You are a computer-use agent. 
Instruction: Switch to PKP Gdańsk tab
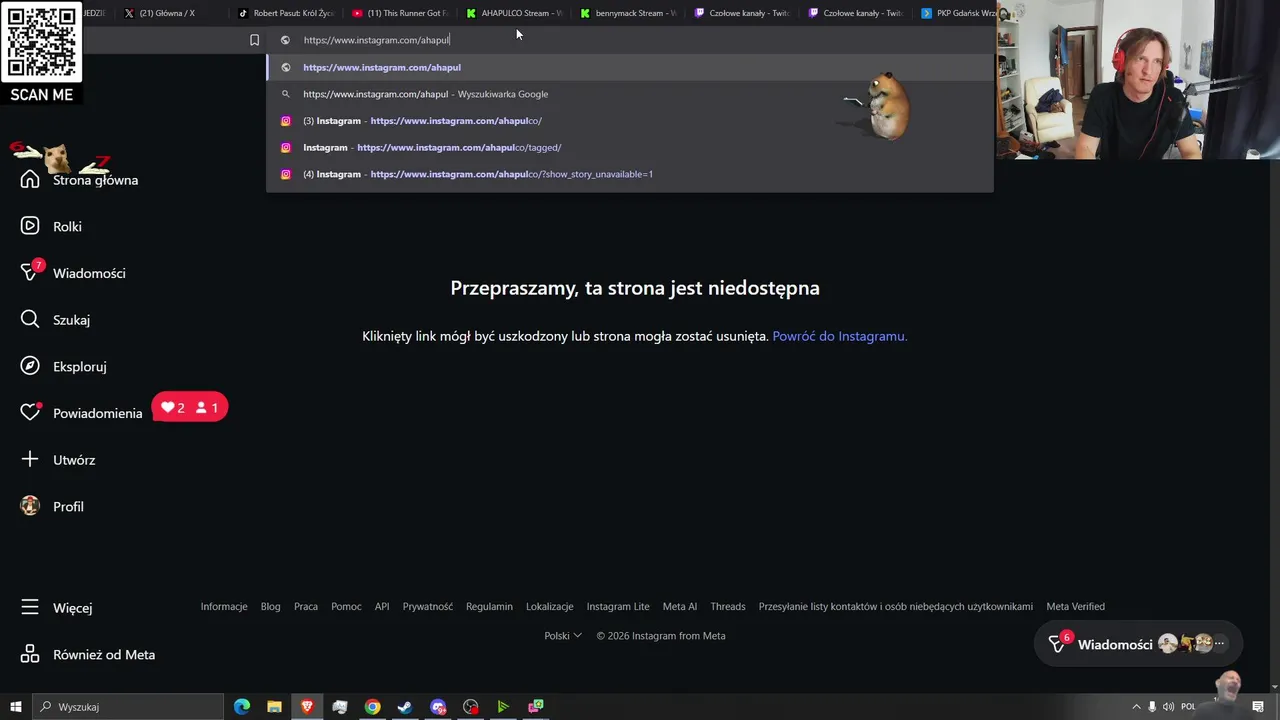[960, 13]
